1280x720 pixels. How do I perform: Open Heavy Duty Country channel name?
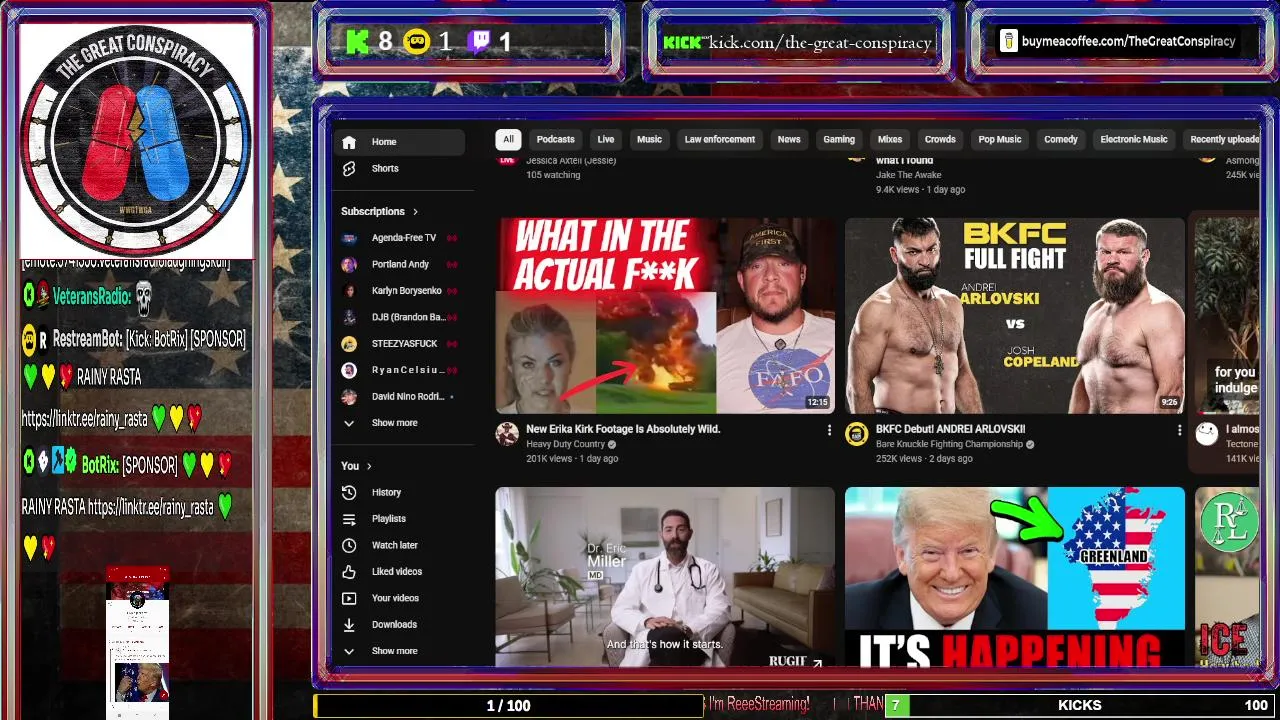pos(565,444)
